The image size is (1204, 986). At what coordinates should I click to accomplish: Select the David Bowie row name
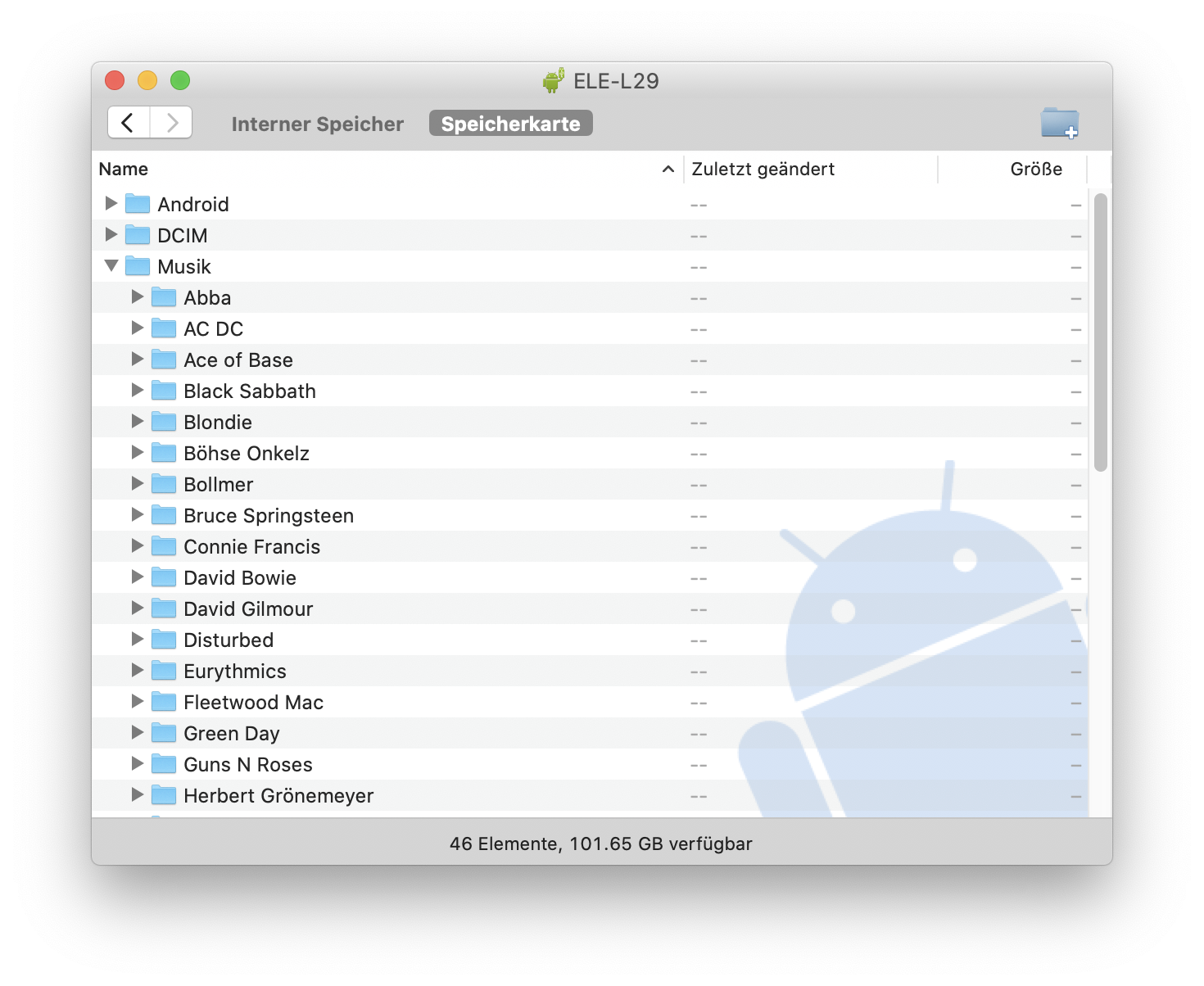pos(240,577)
